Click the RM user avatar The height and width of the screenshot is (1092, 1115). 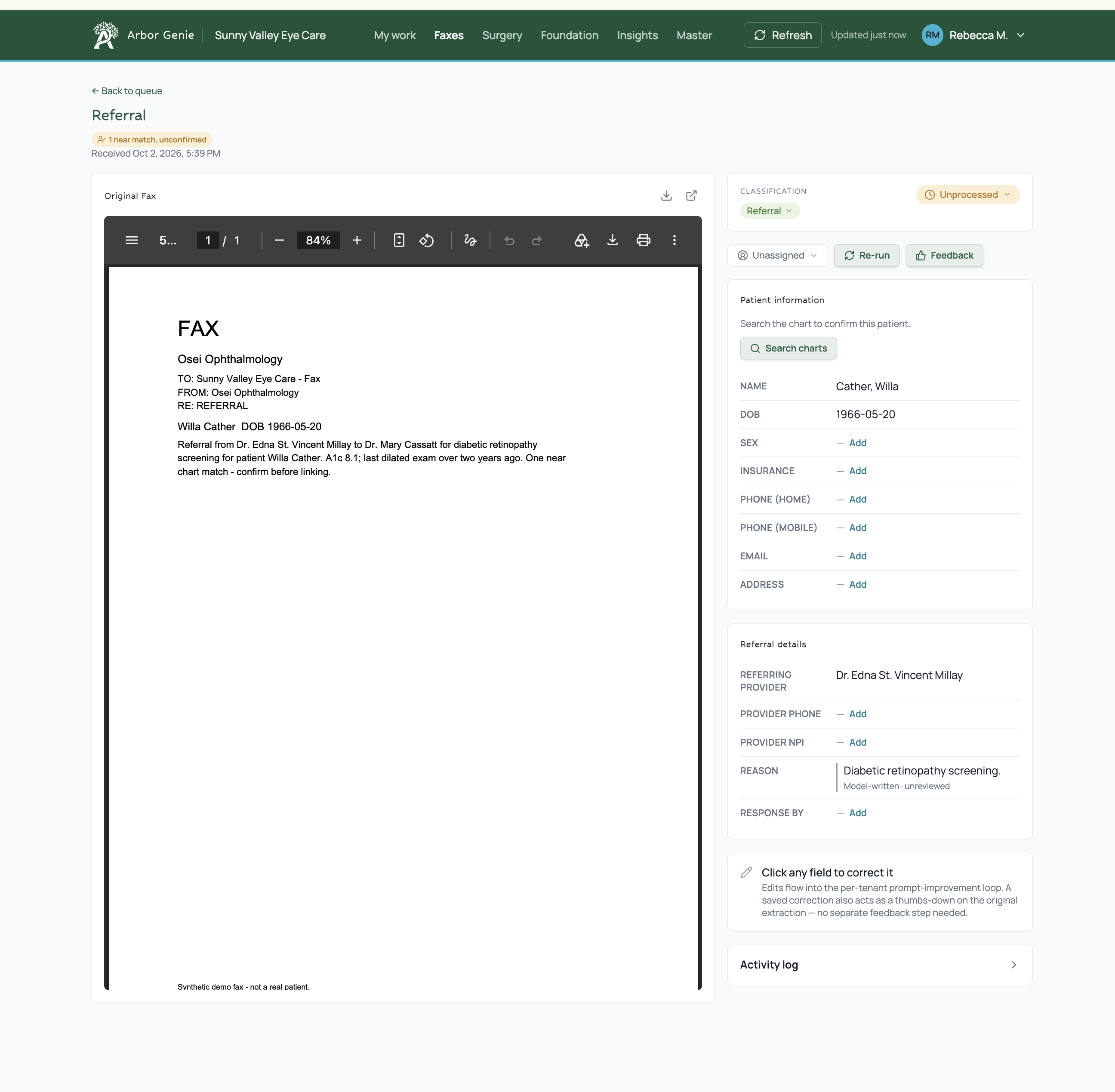click(x=932, y=35)
